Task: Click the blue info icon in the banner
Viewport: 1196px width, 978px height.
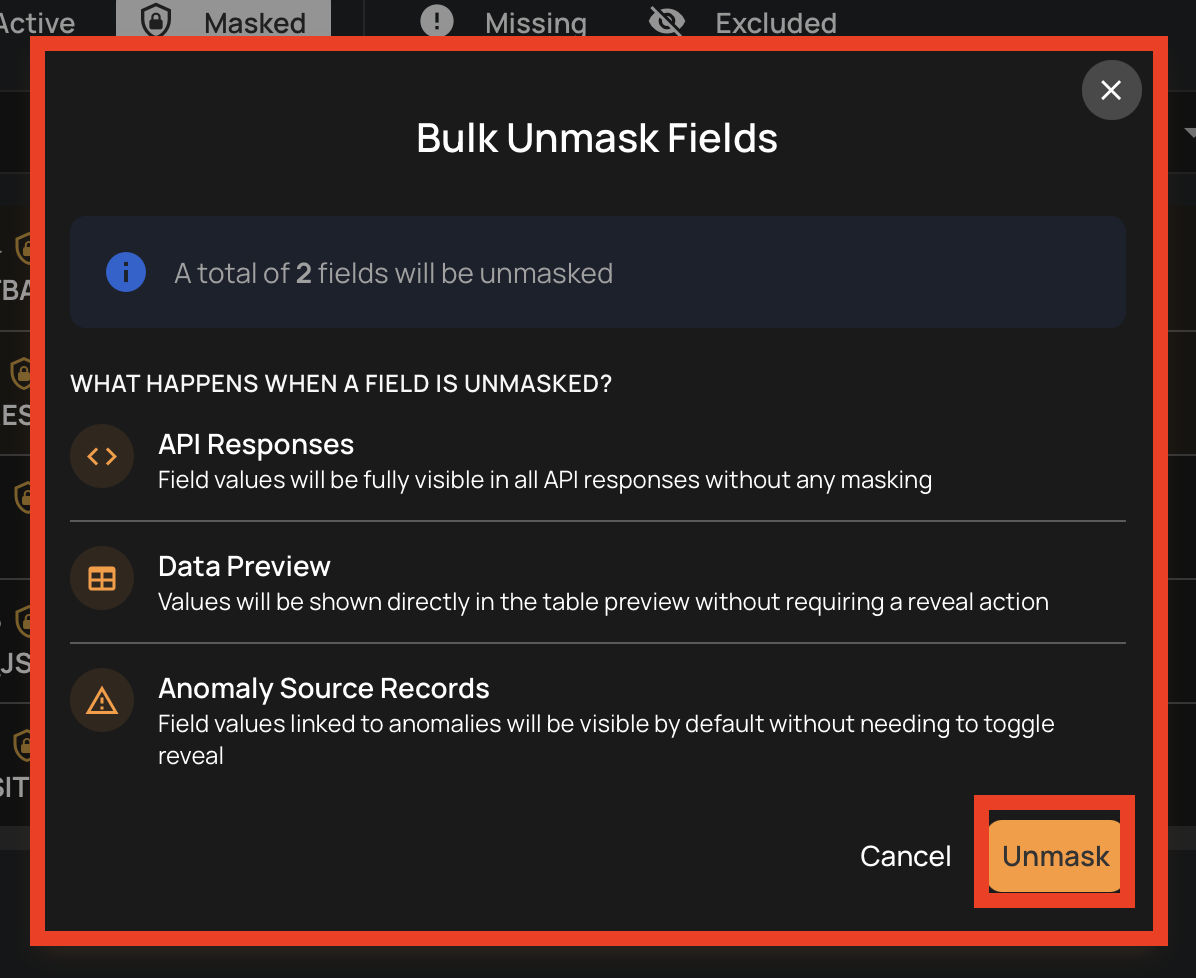Action: (x=125, y=271)
